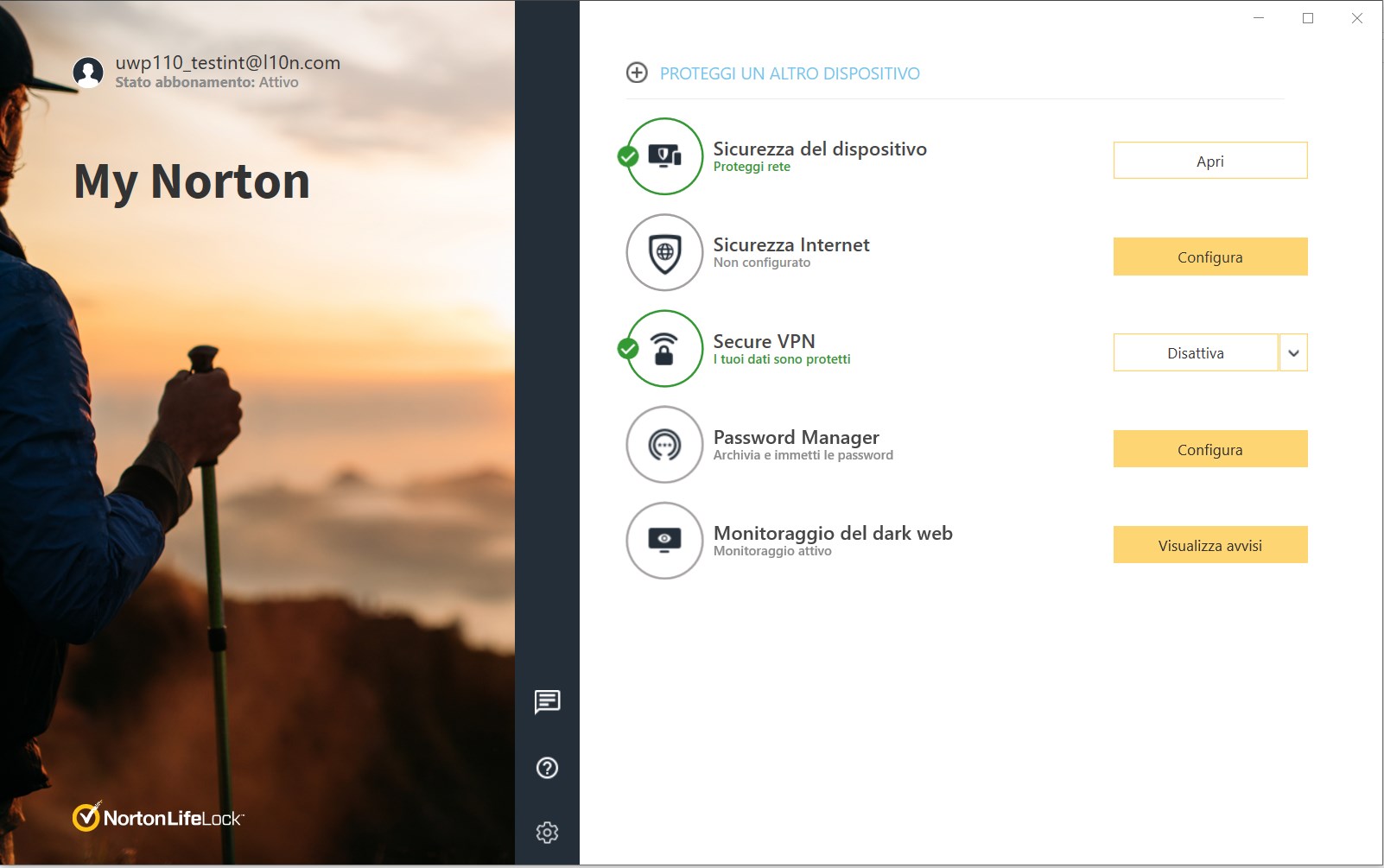Click the Monitoraggio del dark web title
This screenshot has width=1384, height=868.
(x=833, y=533)
